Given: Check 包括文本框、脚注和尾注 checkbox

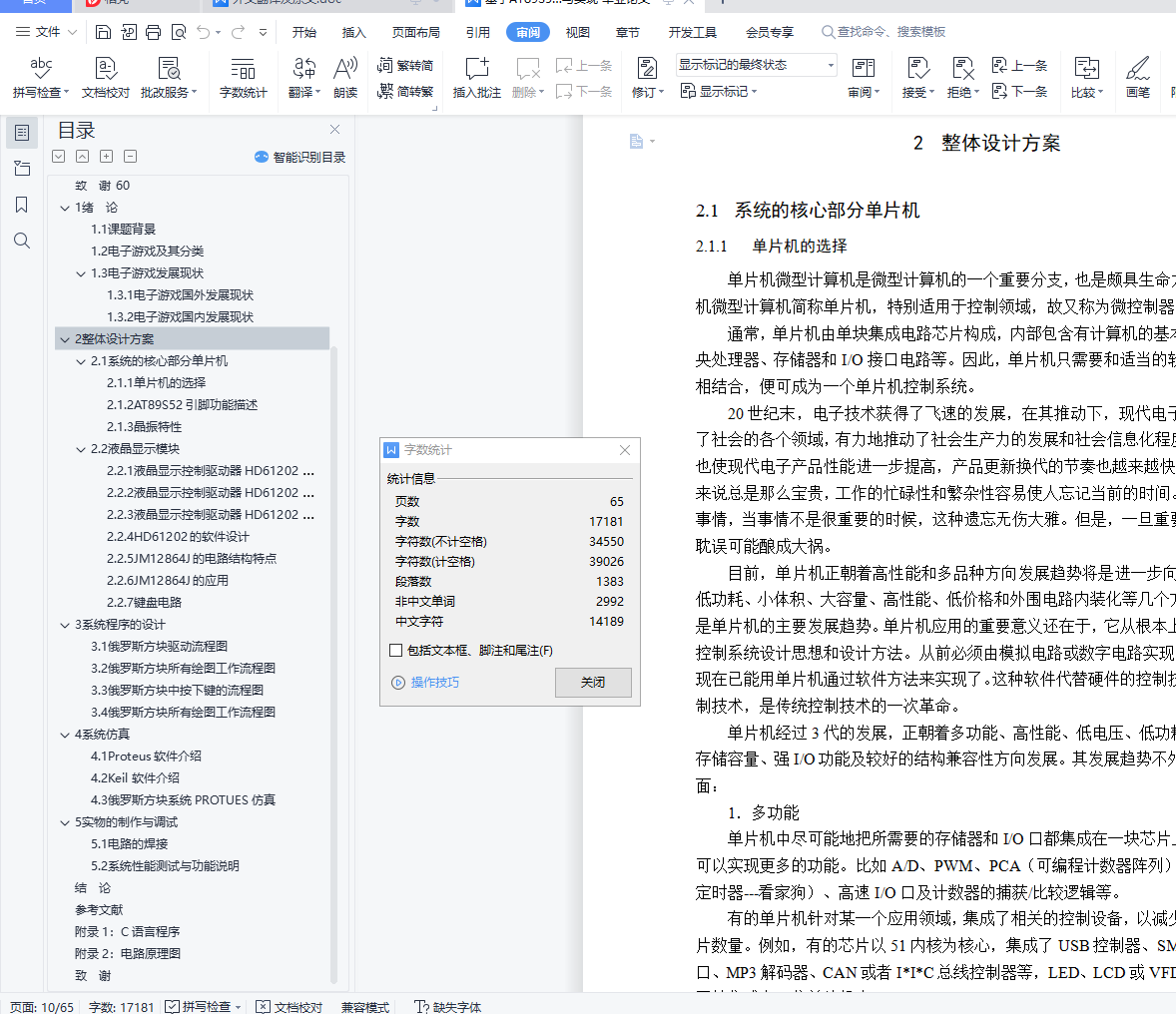Looking at the screenshot, I should point(396,651).
